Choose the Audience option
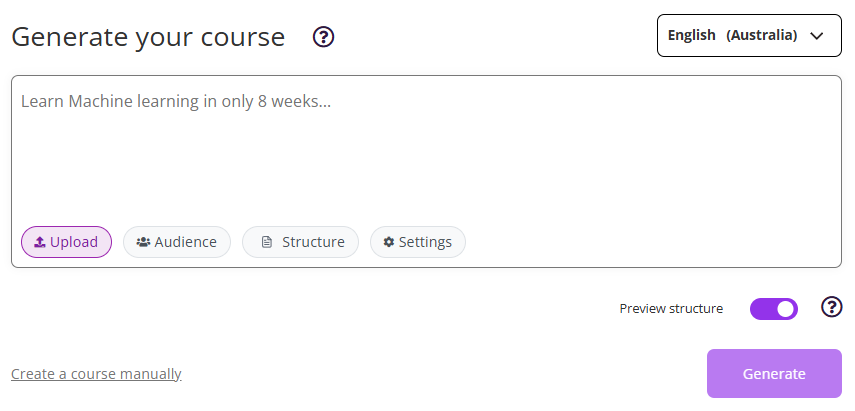 [177, 242]
